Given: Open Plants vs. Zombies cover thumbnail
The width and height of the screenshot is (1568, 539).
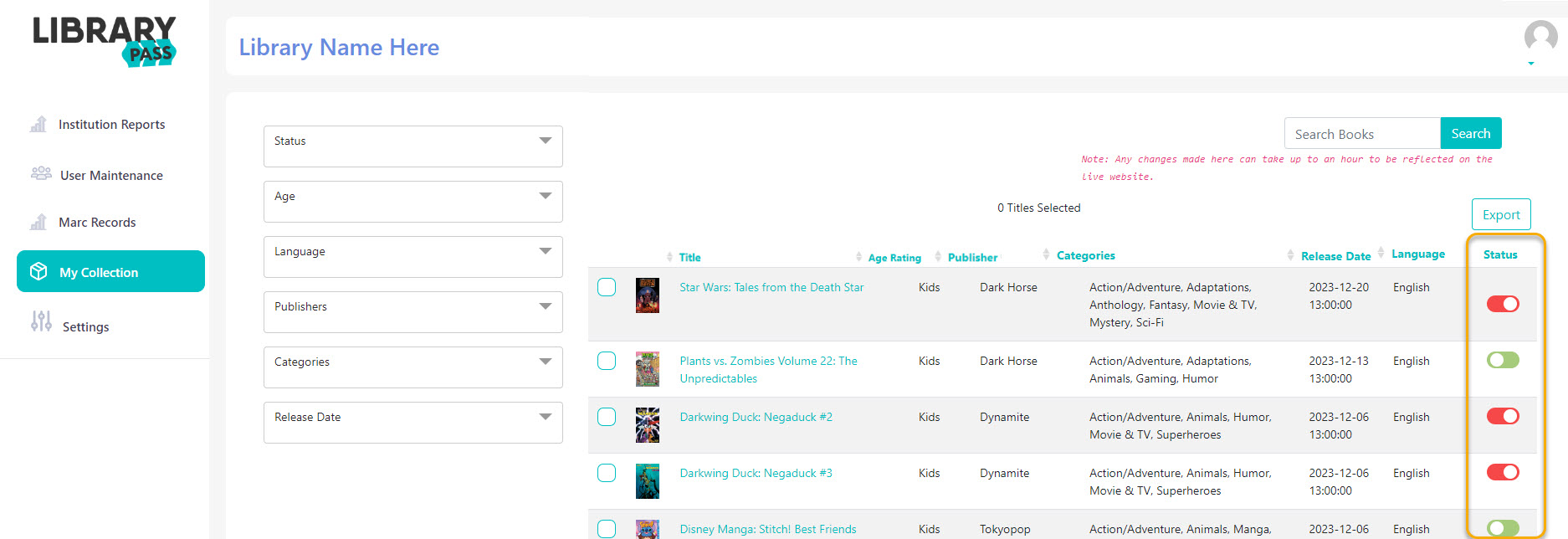Looking at the screenshot, I should (648, 369).
